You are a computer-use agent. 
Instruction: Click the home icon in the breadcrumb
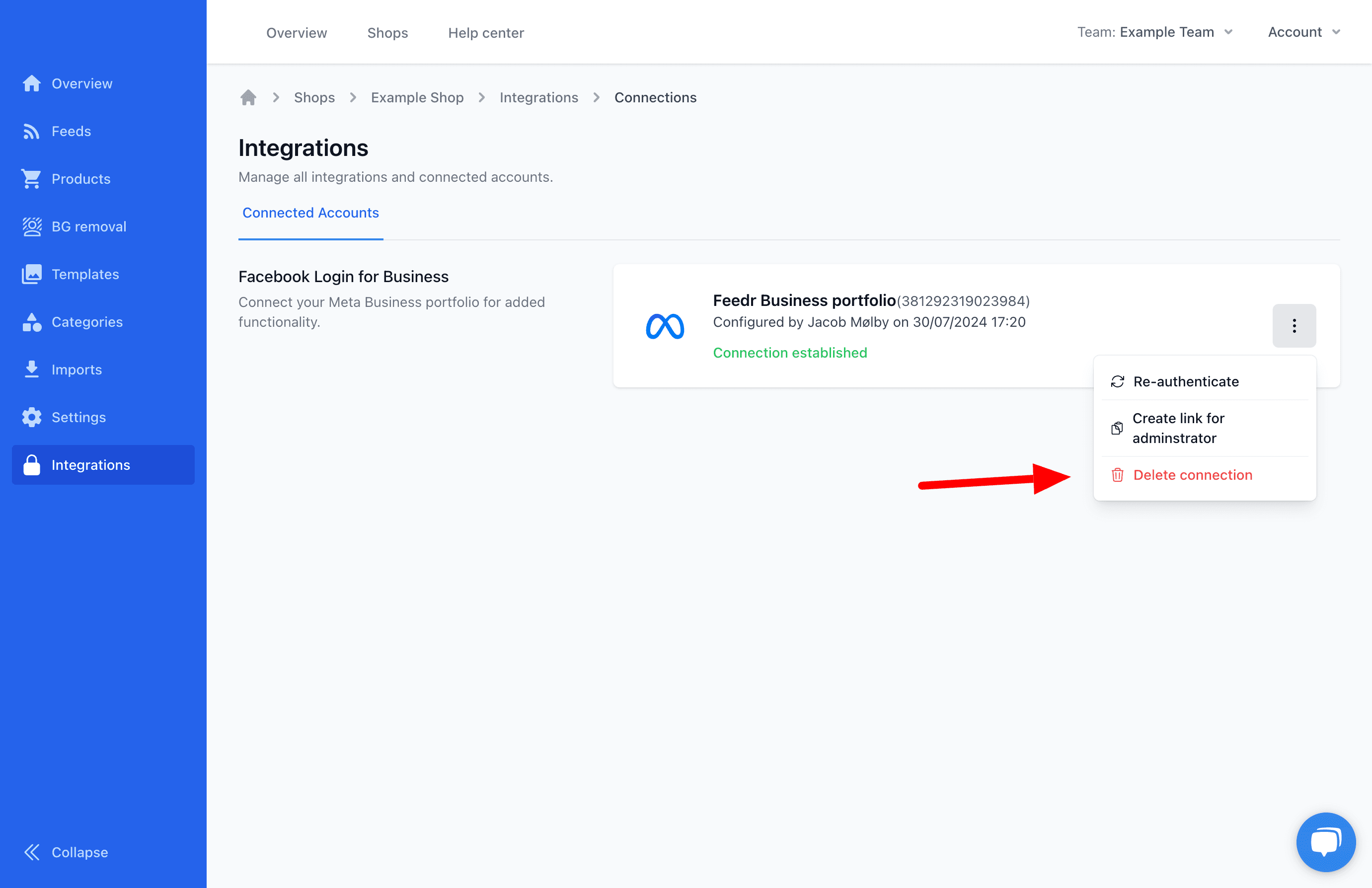tap(248, 97)
